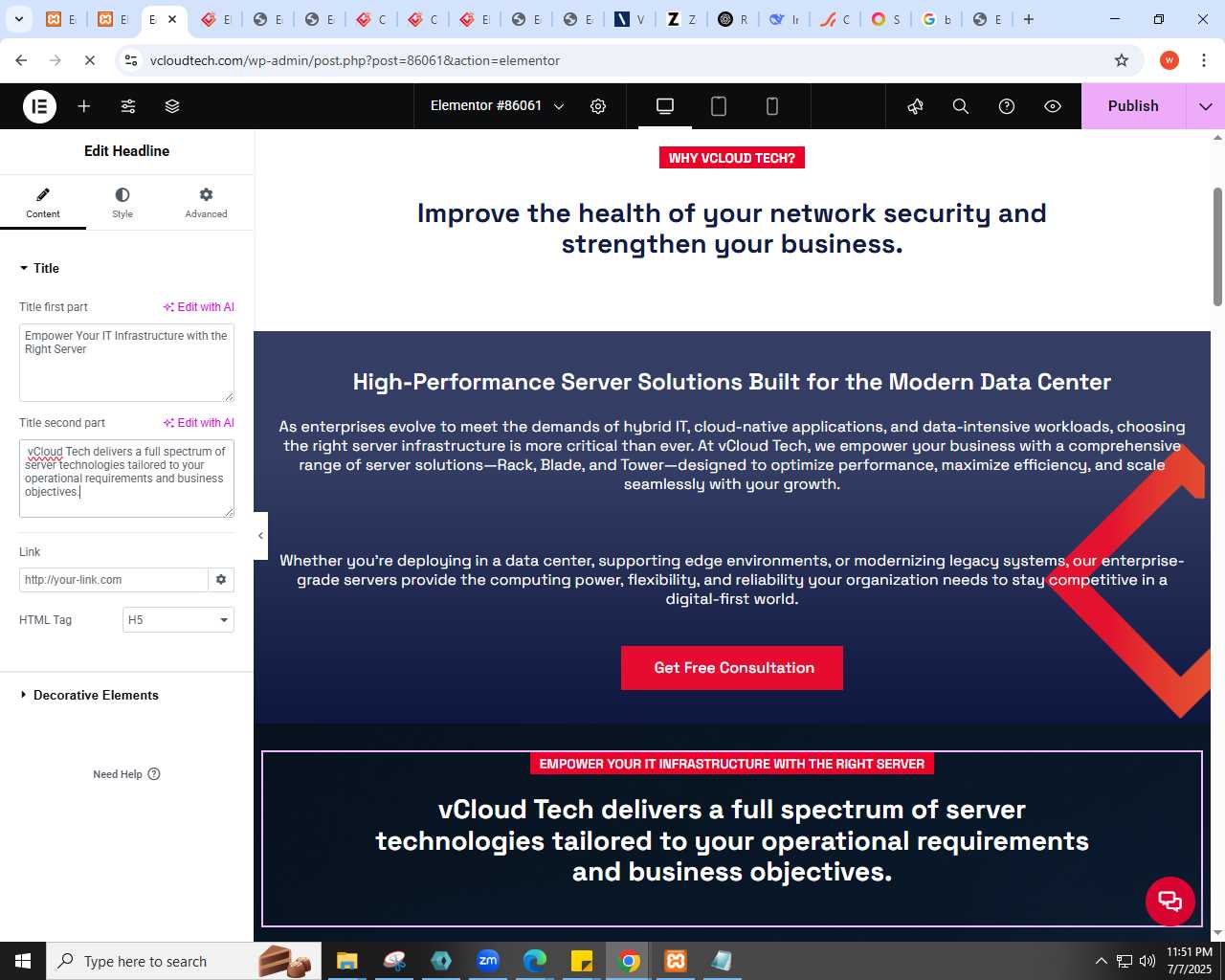The image size is (1225, 980).
Task: Open the HTML Tag H5 dropdown
Action: tap(178, 620)
